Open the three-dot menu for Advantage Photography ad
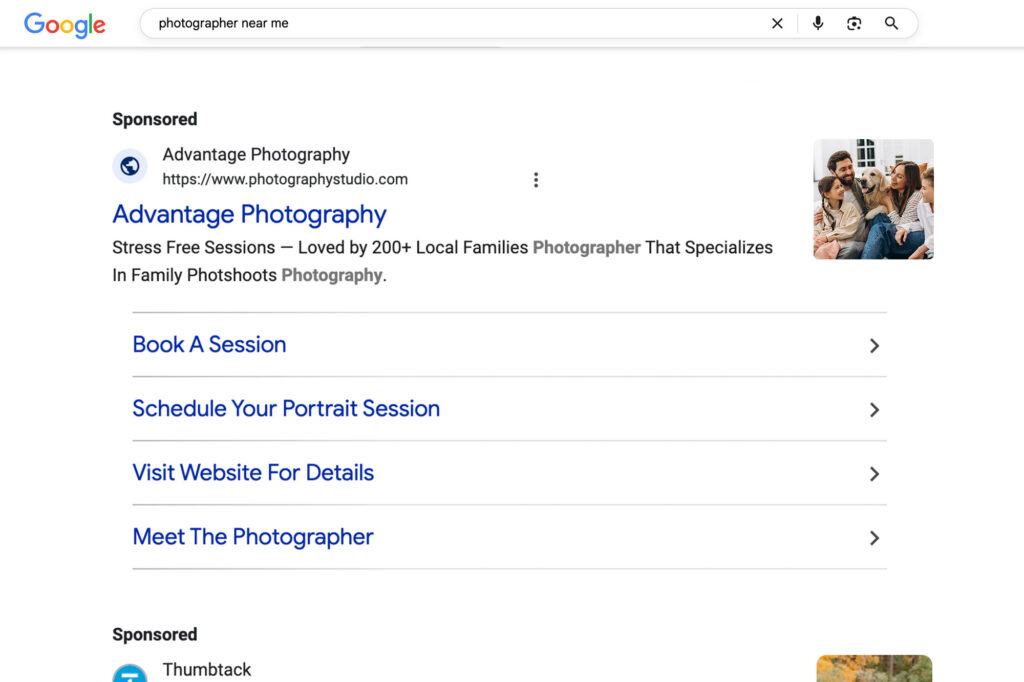1024x682 pixels. tap(536, 180)
